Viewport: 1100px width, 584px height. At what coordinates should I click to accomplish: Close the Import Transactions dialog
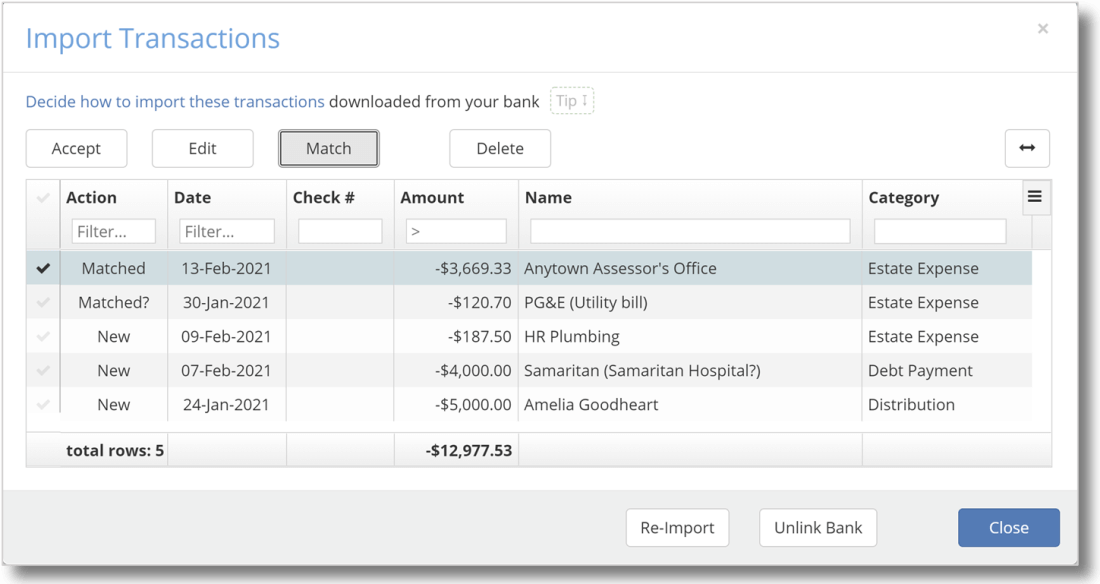tap(1008, 527)
